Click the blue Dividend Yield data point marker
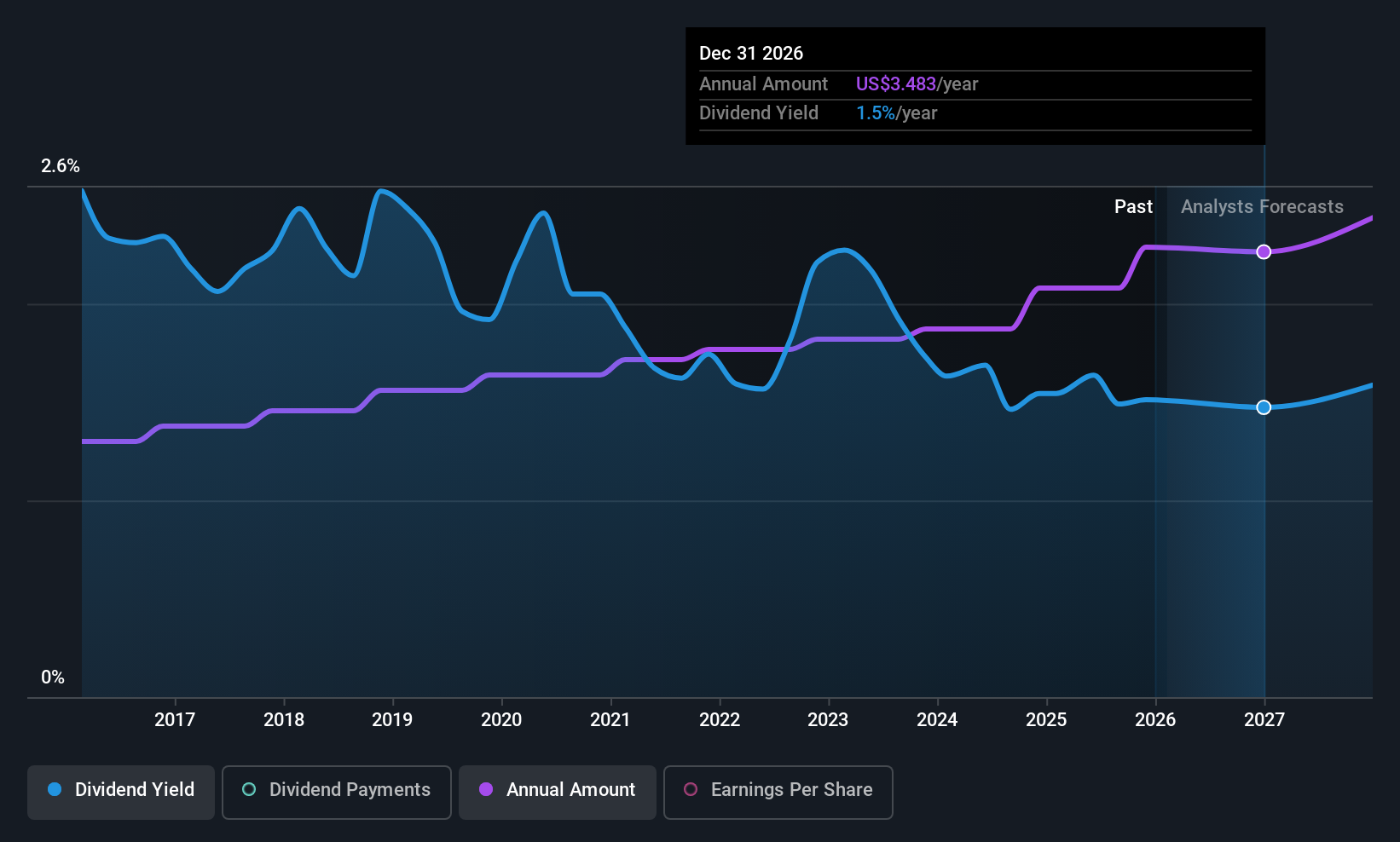Viewport: 1400px width, 842px height. (1264, 407)
